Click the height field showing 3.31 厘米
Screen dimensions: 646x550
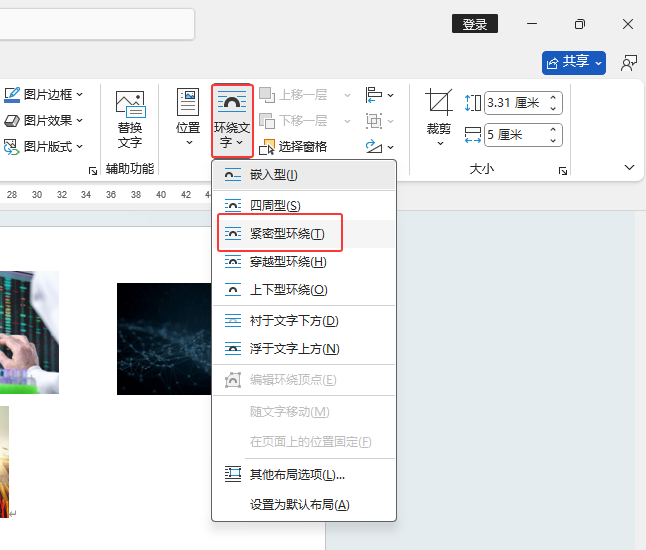click(516, 103)
